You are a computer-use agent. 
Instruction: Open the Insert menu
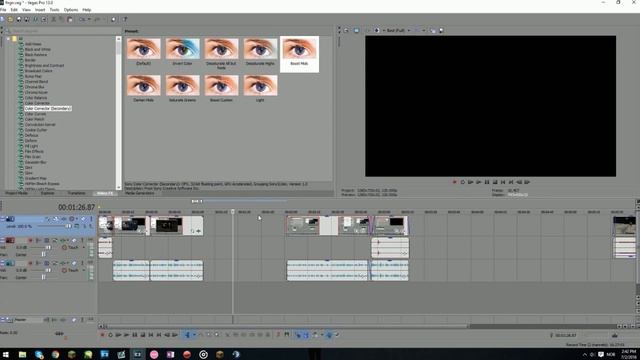(x=40, y=9)
